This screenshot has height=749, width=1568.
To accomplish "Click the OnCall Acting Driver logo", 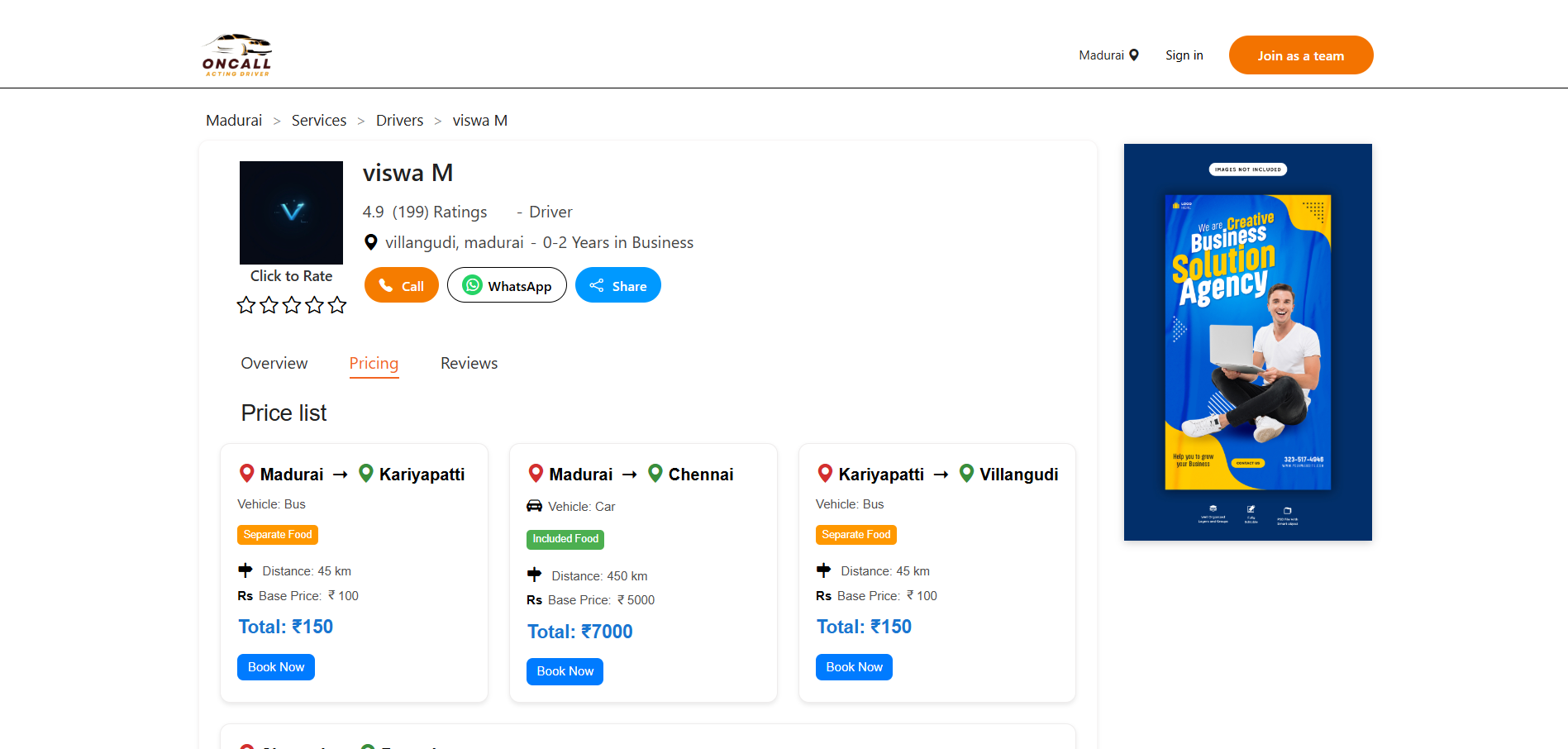I will [237, 55].
